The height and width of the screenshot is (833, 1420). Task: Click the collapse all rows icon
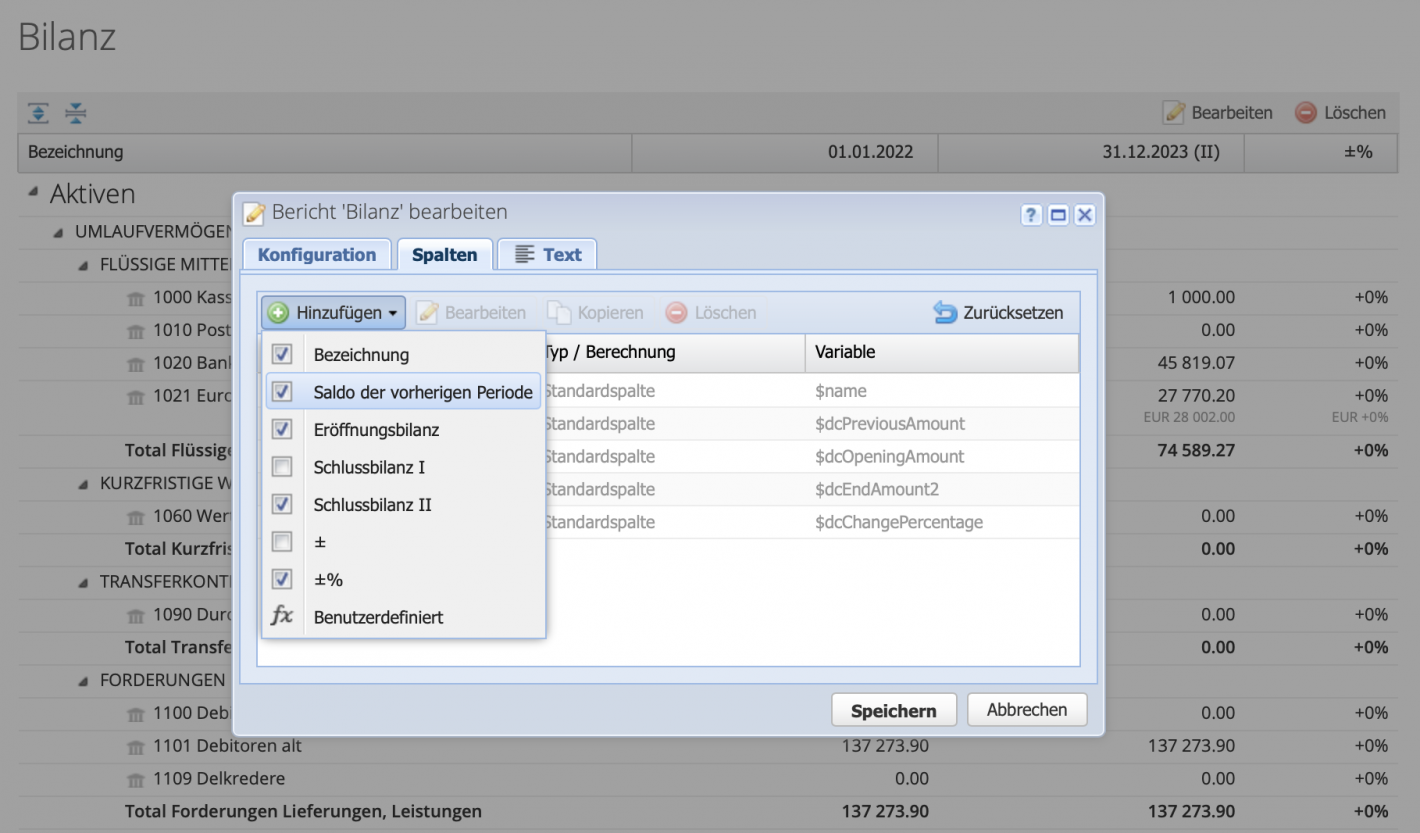click(76, 113)
